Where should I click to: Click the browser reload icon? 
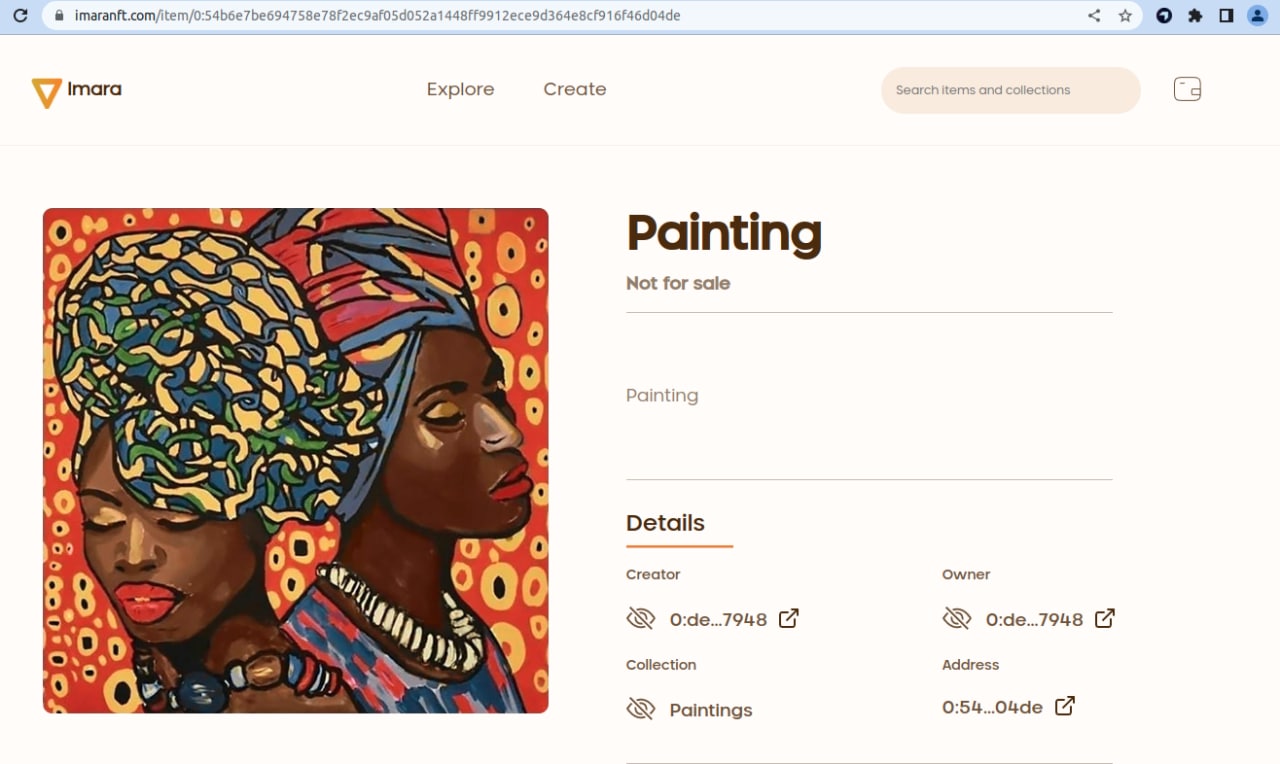pos(20,16)
